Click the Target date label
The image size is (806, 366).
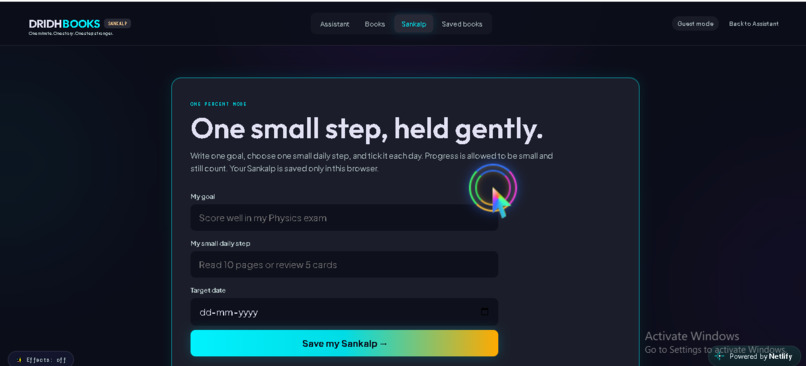(208, 290)
